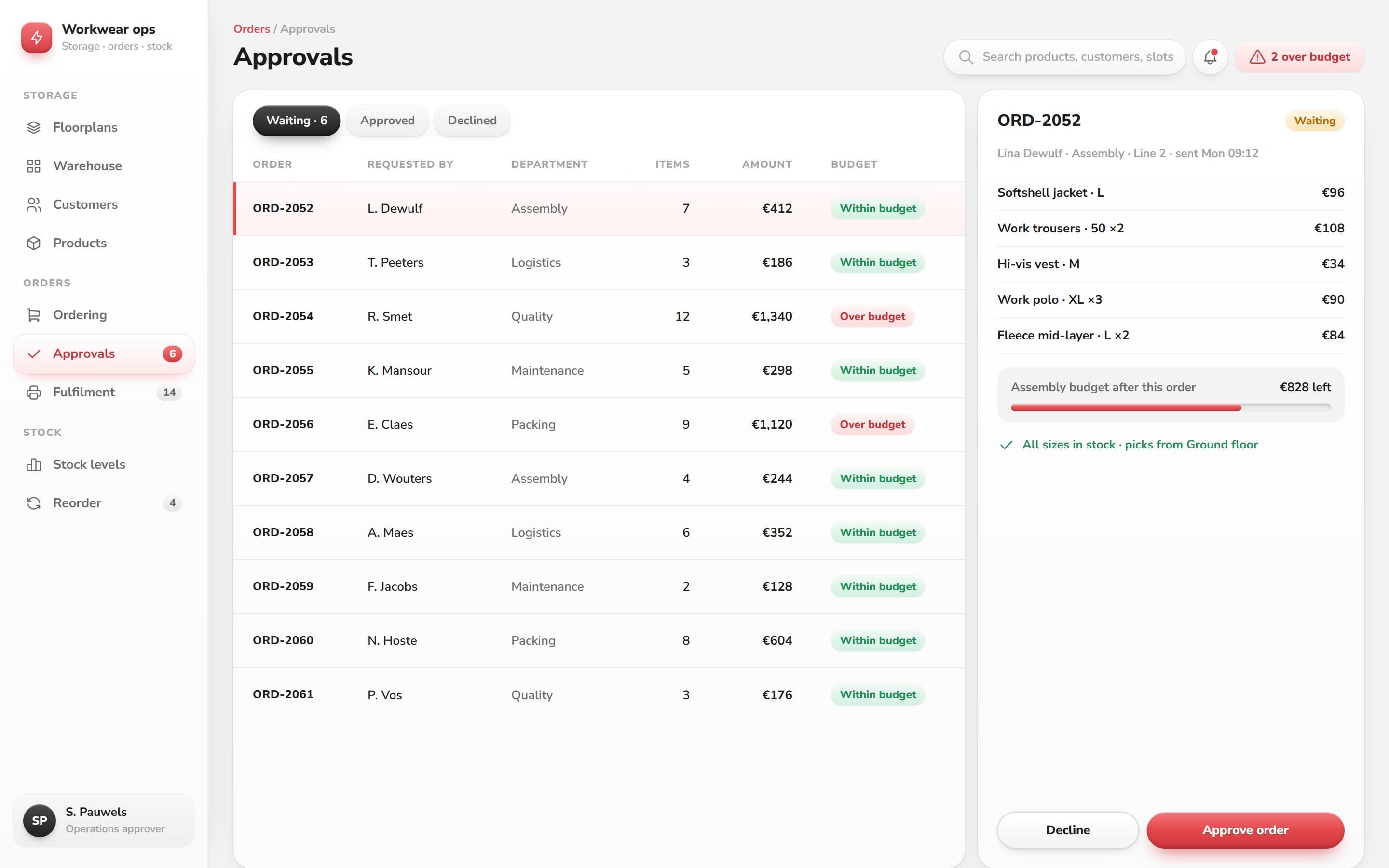The image size is (1389, 868).
Task: Click the Fulfilment count badge 14
Action: point(169,392)
